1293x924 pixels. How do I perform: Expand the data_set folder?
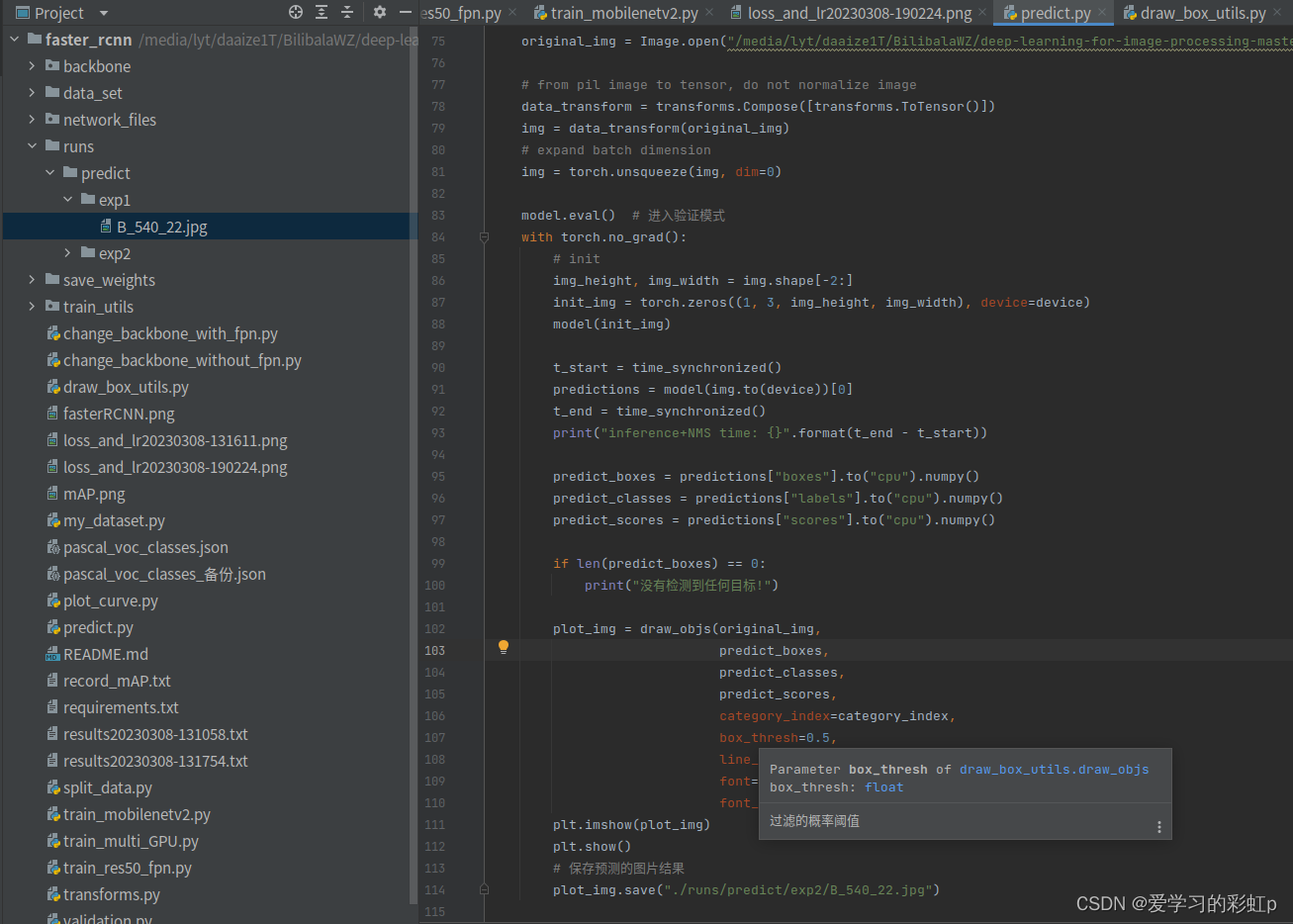point(32,93)
